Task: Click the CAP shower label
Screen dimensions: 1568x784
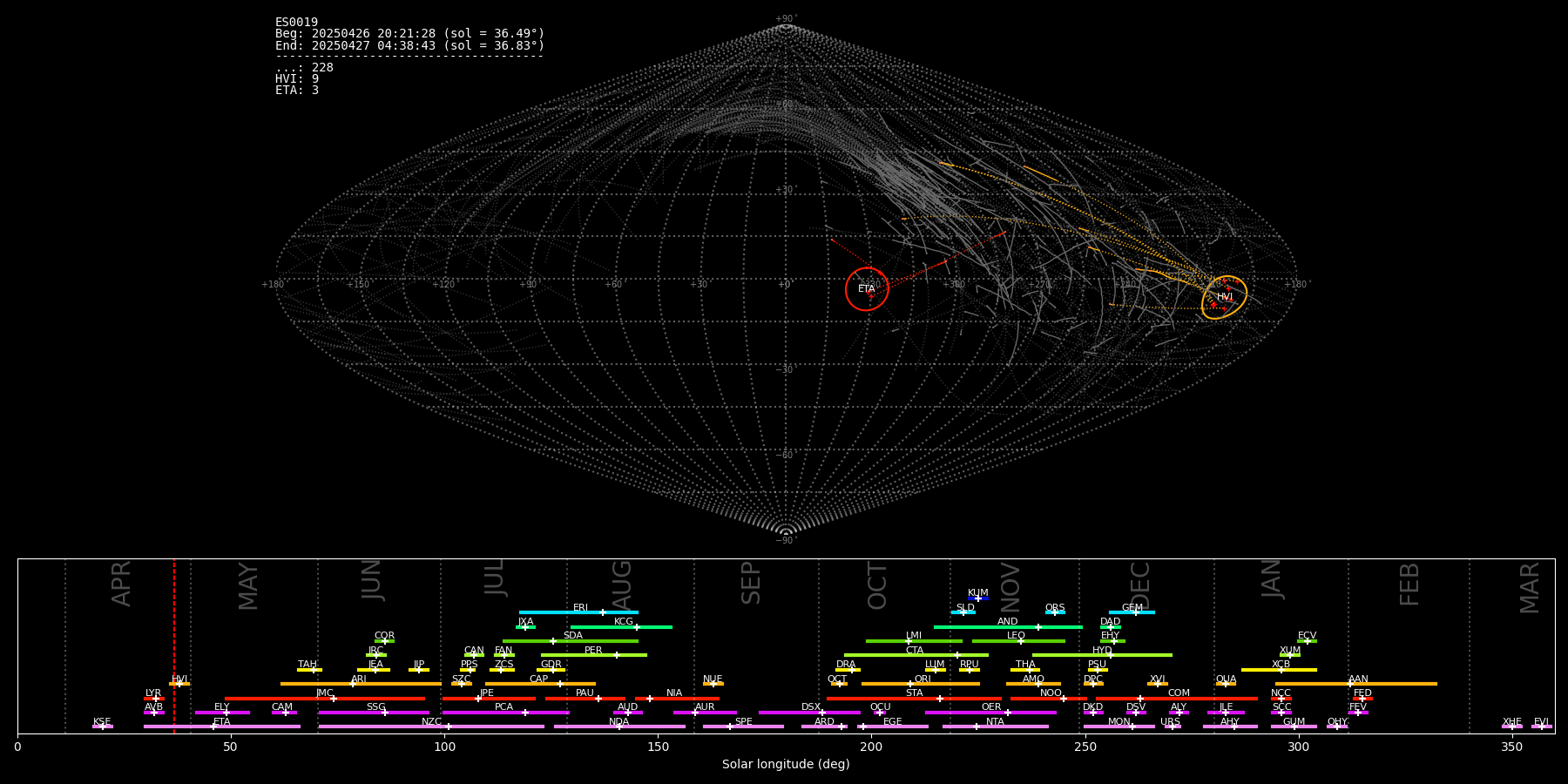Action: (539, 679)
